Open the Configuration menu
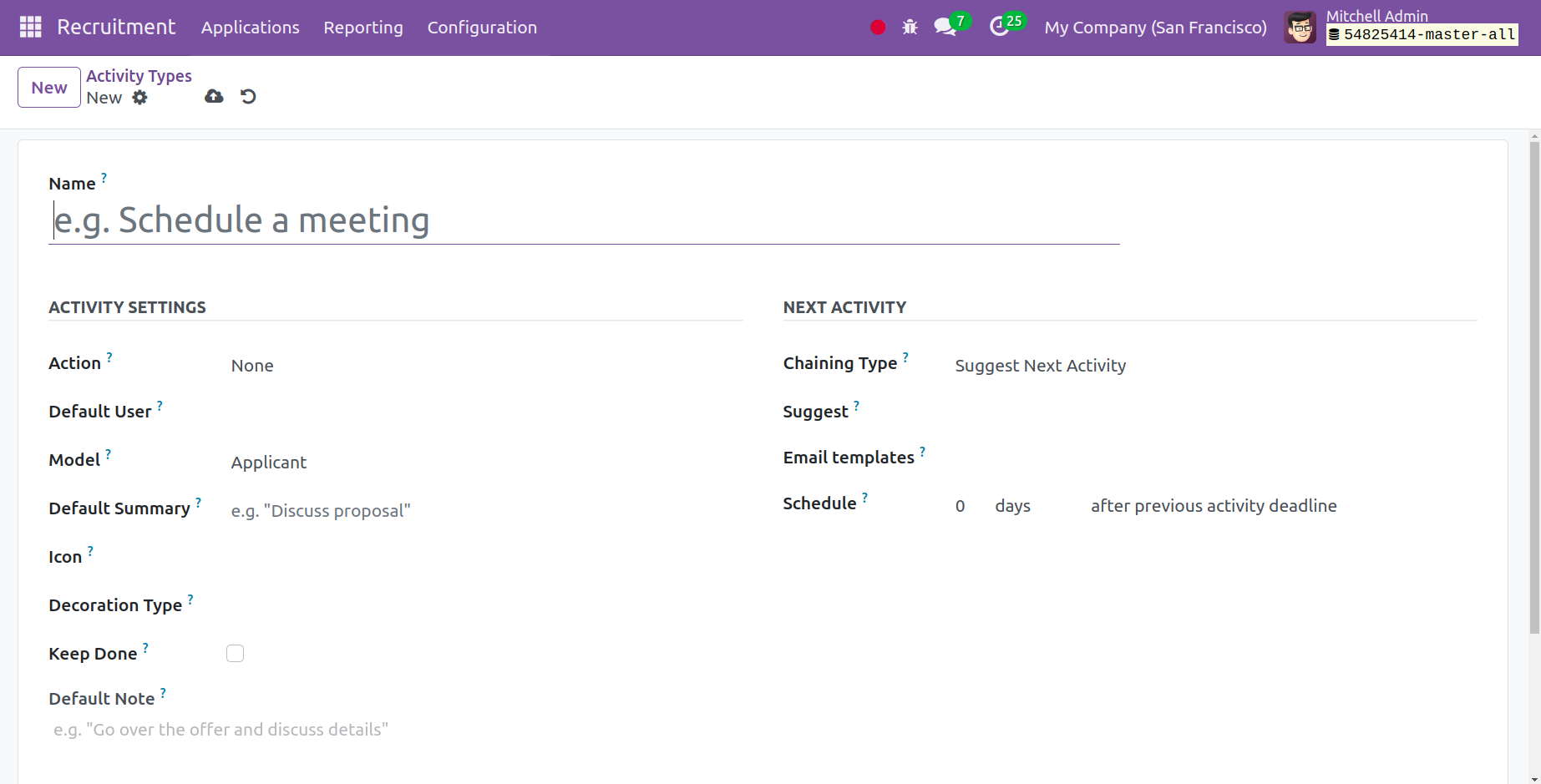This screenshot has height=784, width=1541. [482, 28]
